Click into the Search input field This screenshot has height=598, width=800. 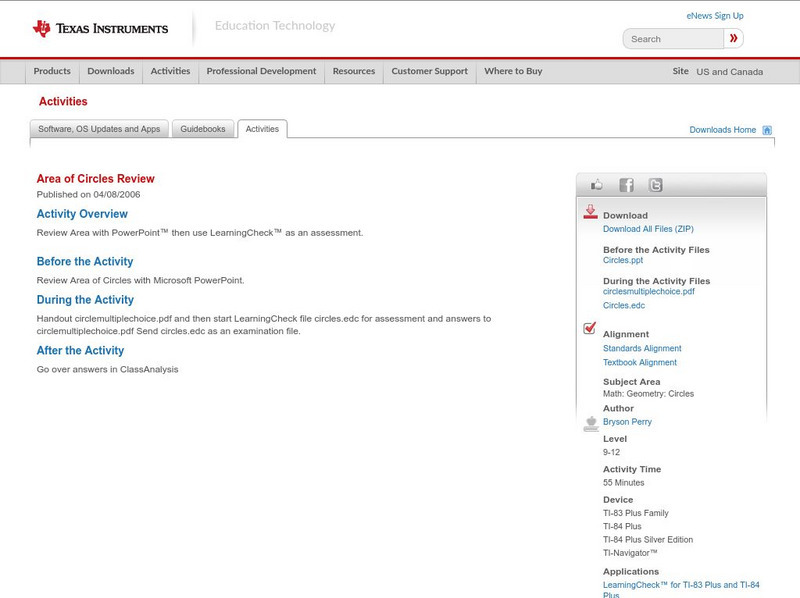click(674, 39)
